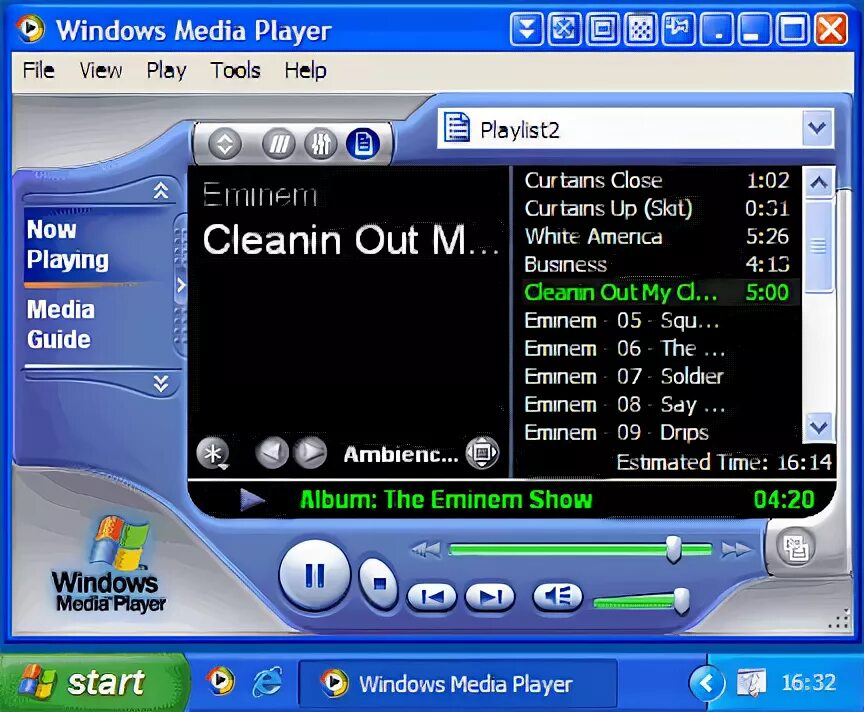Image resolution: width=864 pixels, height=712 pixels.
Task: Click the Ambienc... visualization name
Action: coord(401,455)
